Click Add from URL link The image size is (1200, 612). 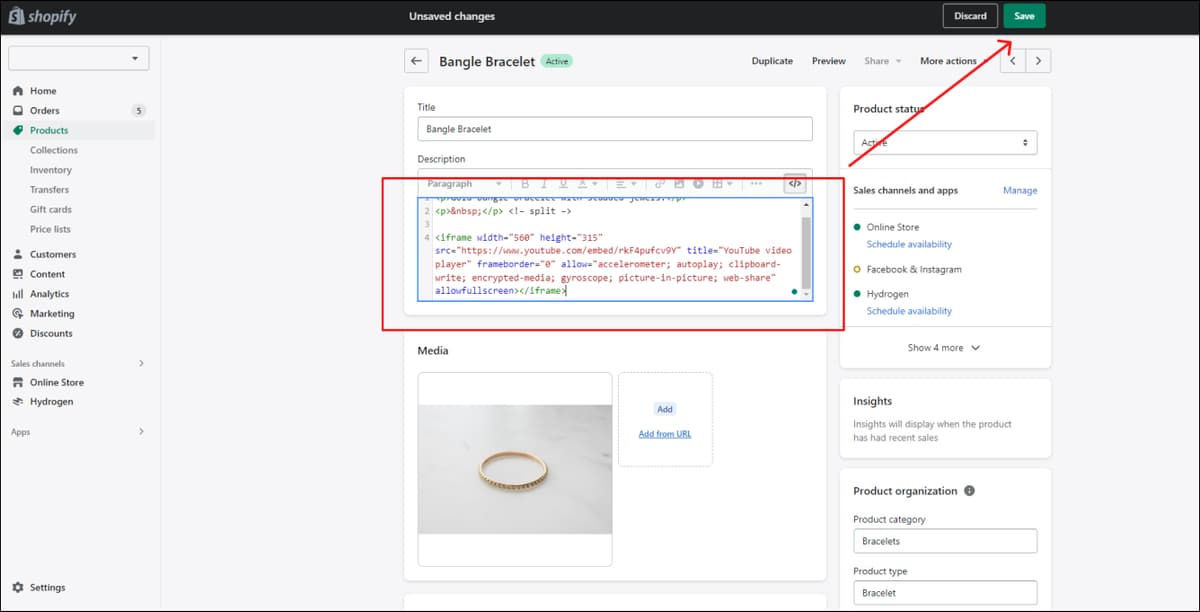[665, 434]
